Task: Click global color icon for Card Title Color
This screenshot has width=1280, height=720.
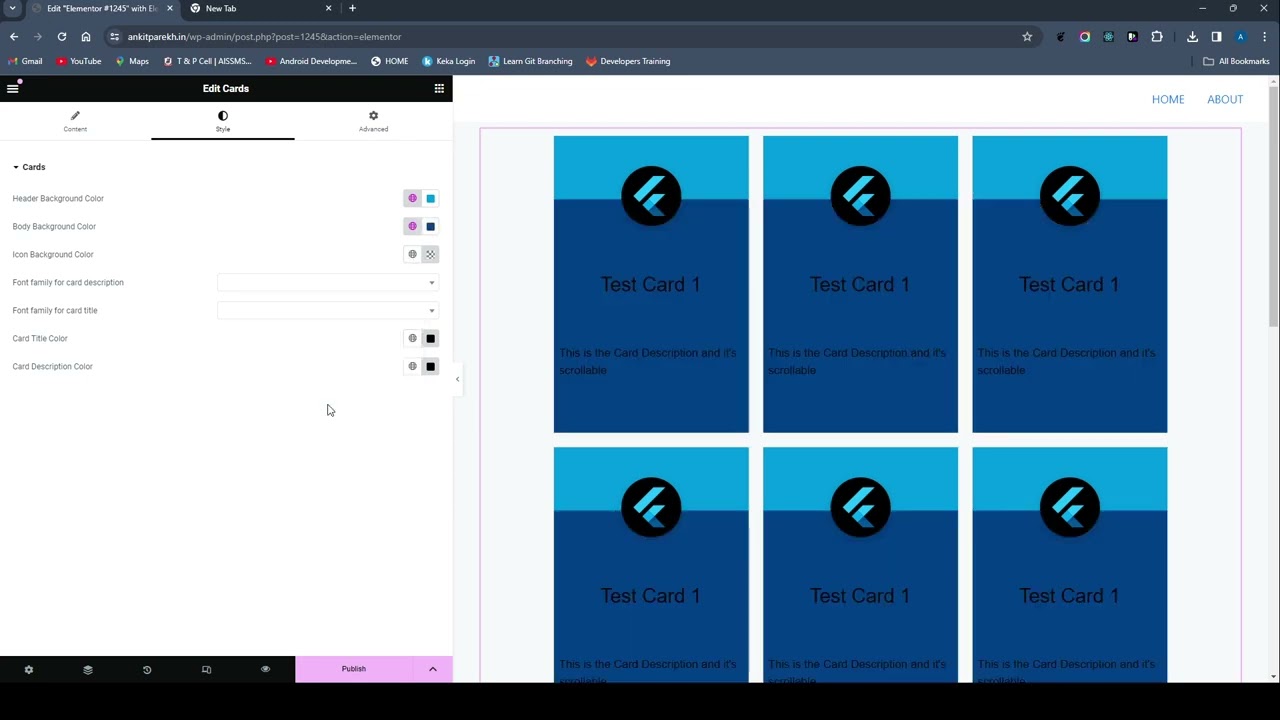Action: tap(412, 338)
